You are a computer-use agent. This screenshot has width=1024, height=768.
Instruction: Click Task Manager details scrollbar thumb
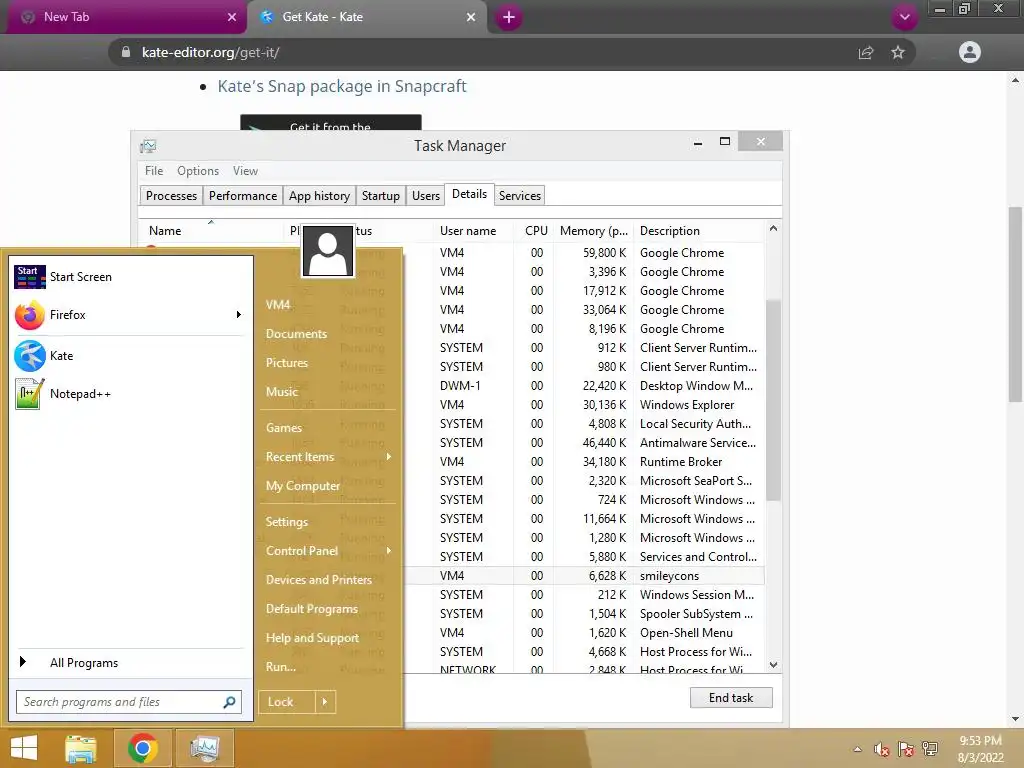(x=773, y=400)
